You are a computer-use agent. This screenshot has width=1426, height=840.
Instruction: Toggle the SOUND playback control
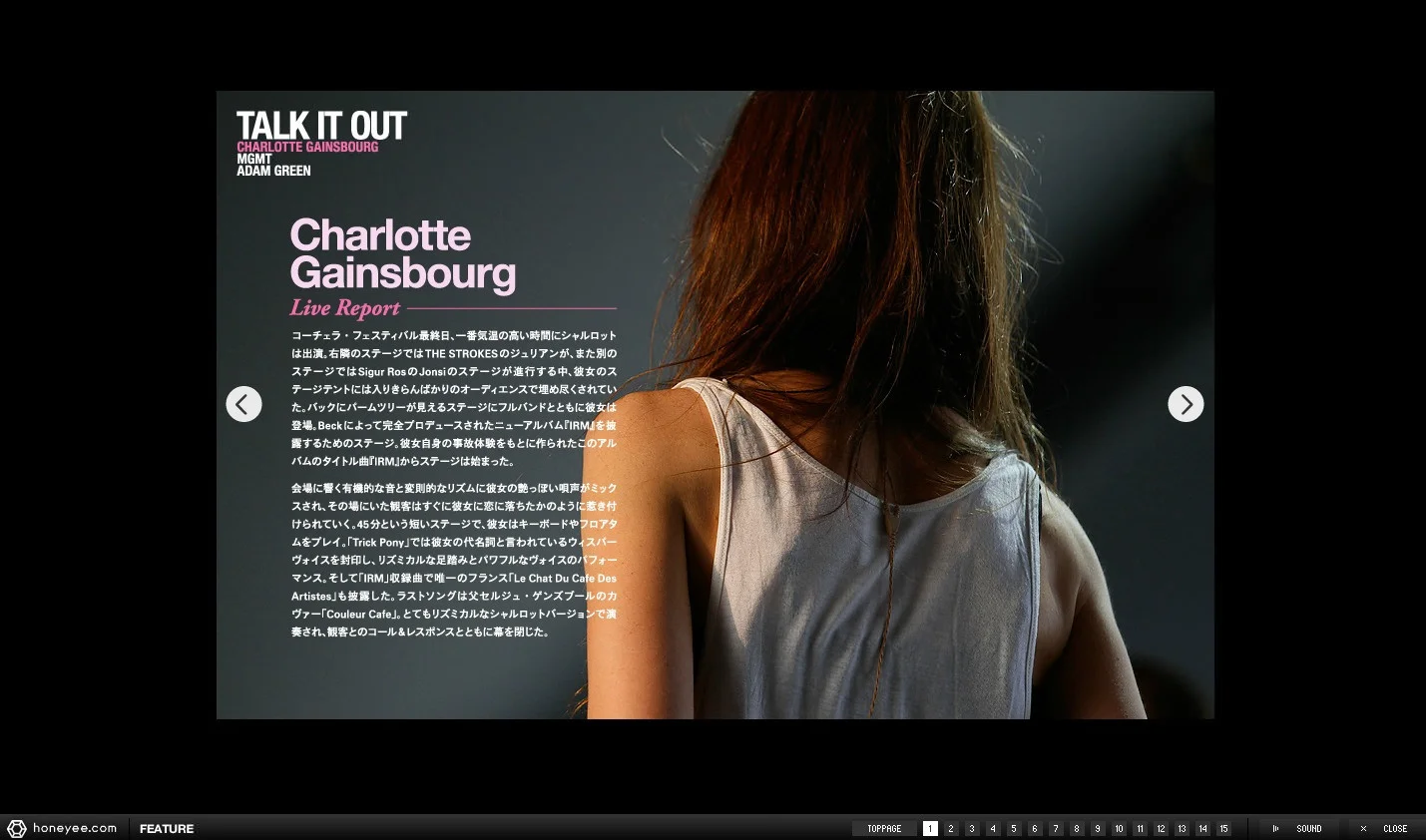1297,829
